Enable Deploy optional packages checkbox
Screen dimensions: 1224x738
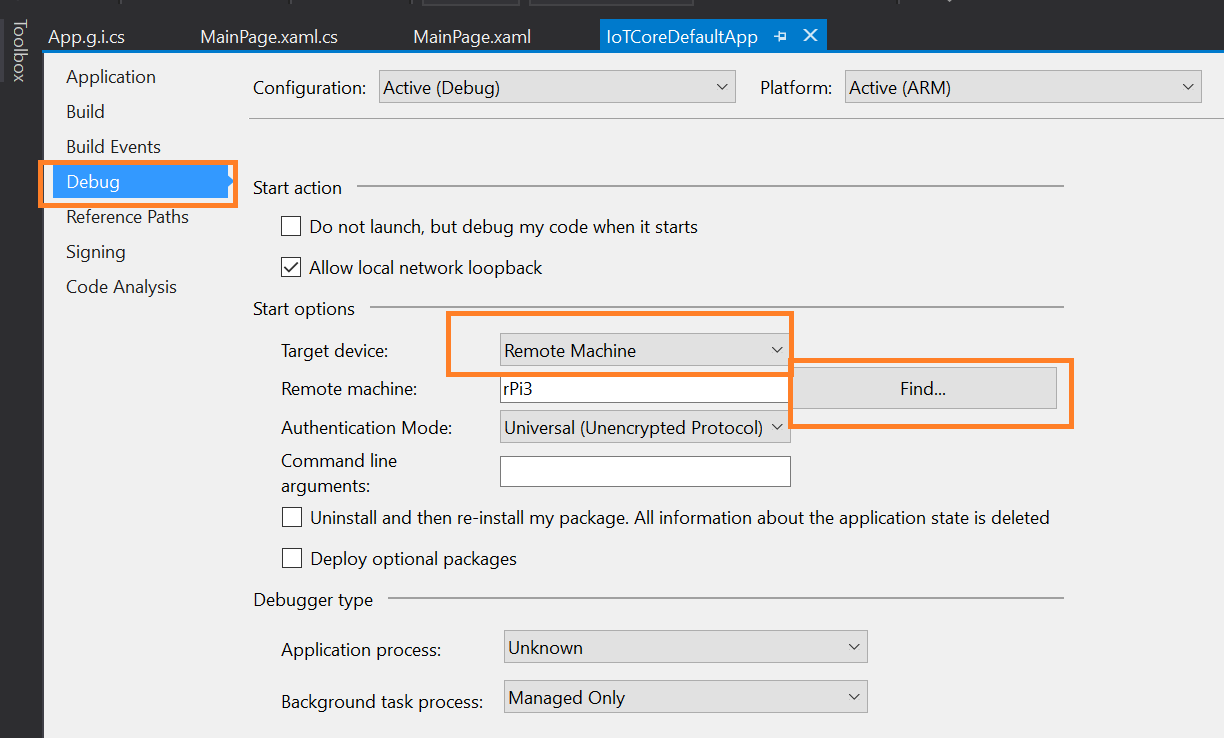point(291,558)
